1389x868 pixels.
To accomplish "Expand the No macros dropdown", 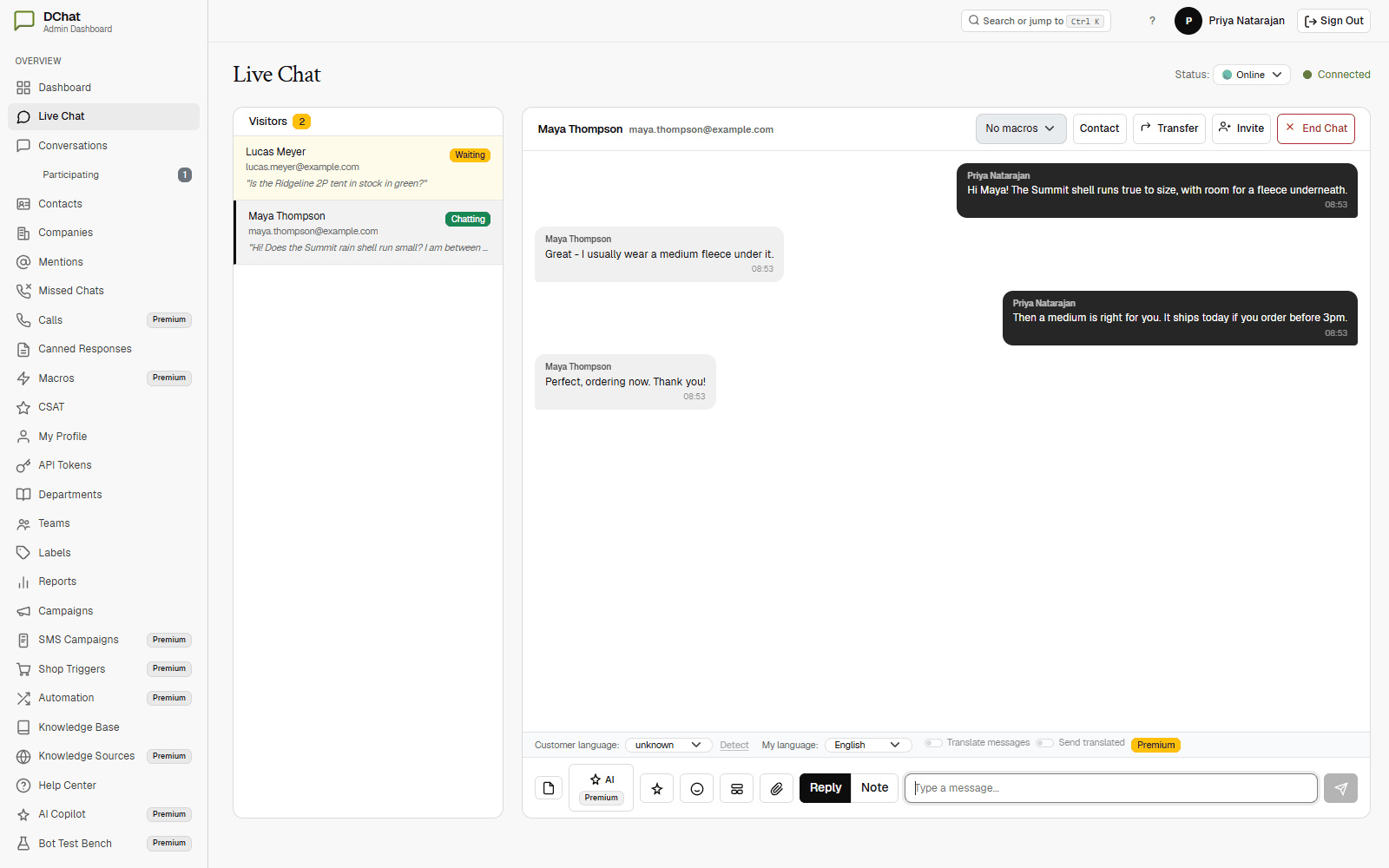I will [x=1021, y=128].
